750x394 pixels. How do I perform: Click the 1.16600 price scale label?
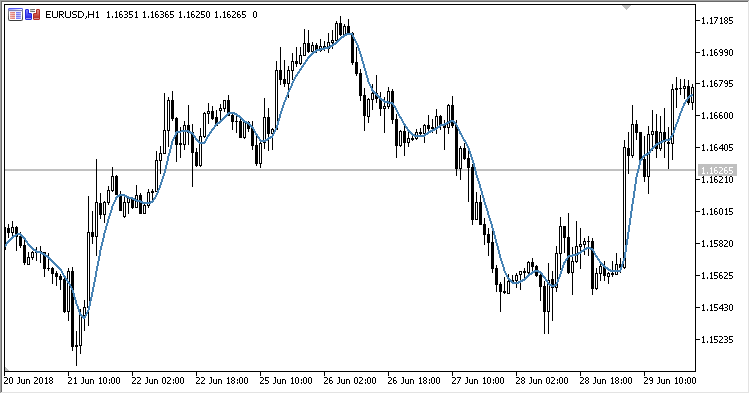(717, 116)
